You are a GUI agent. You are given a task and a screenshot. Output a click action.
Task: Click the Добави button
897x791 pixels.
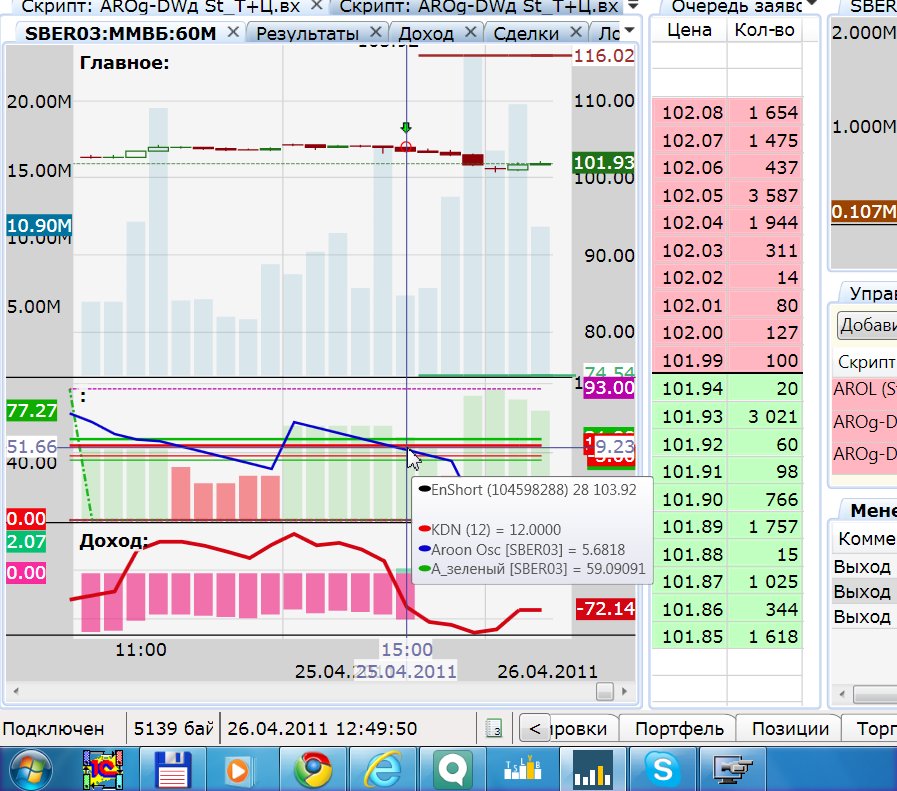pos(867,325)
